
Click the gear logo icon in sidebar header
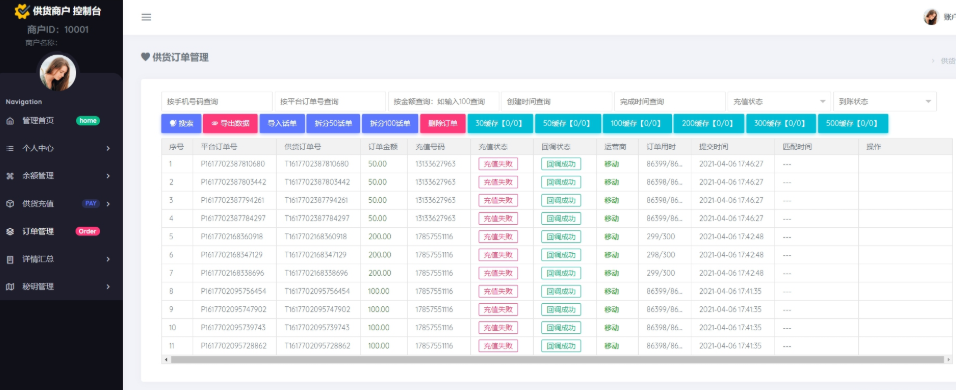pyautogui.click(x=21, y=11)
